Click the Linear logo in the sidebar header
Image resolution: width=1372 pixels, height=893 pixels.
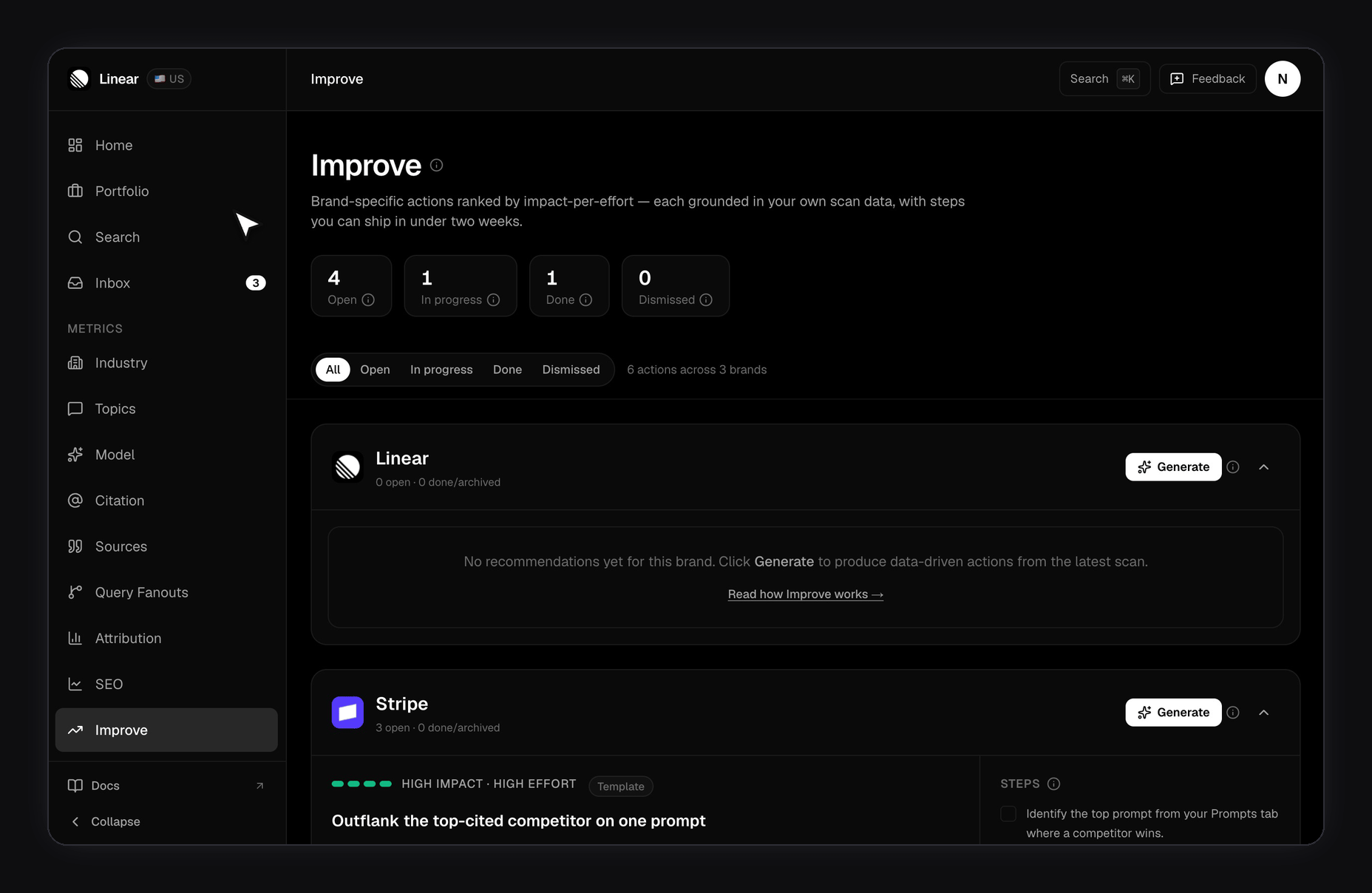(x=79, y=79)
